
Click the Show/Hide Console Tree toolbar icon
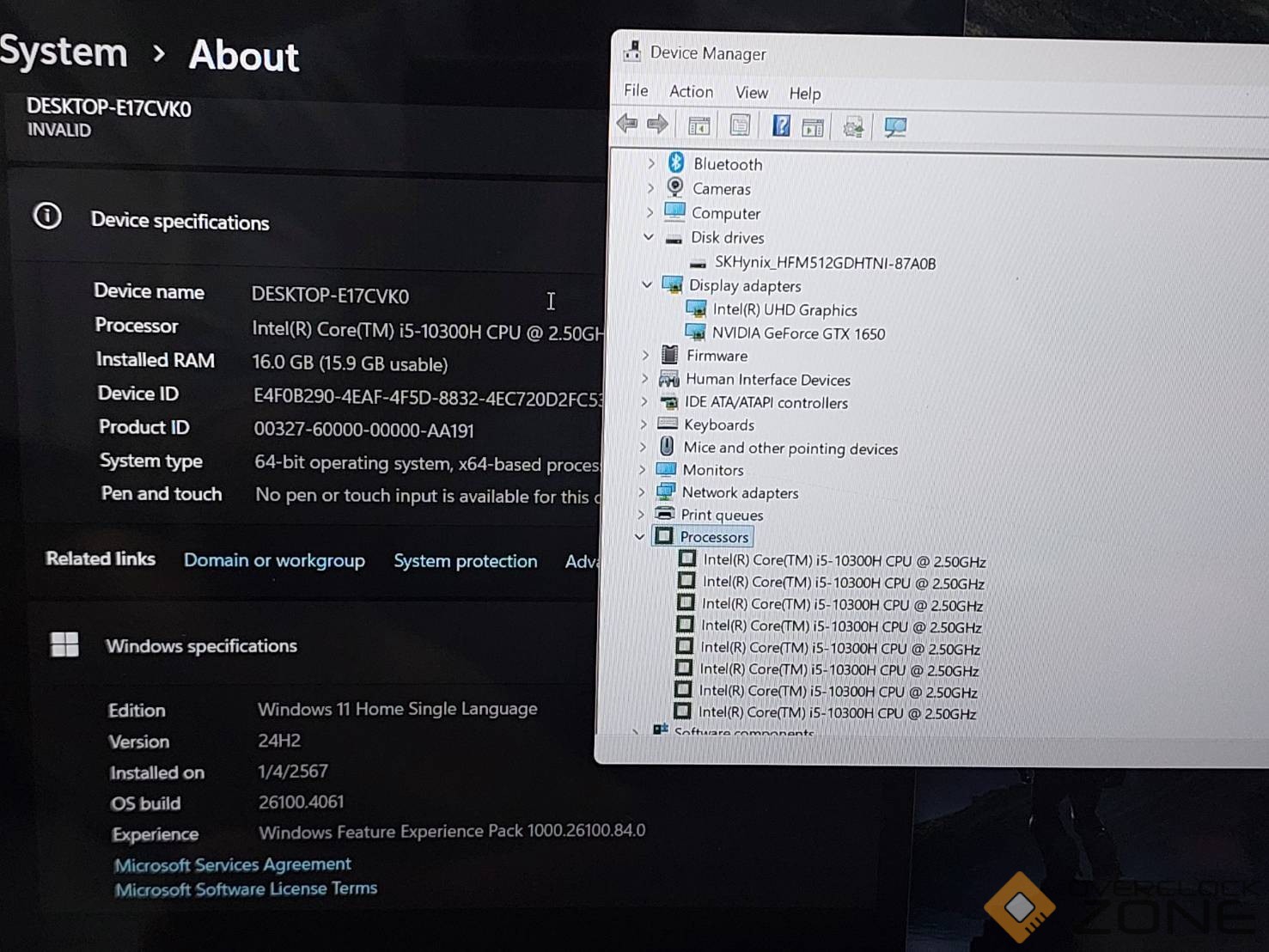point(699,126)
